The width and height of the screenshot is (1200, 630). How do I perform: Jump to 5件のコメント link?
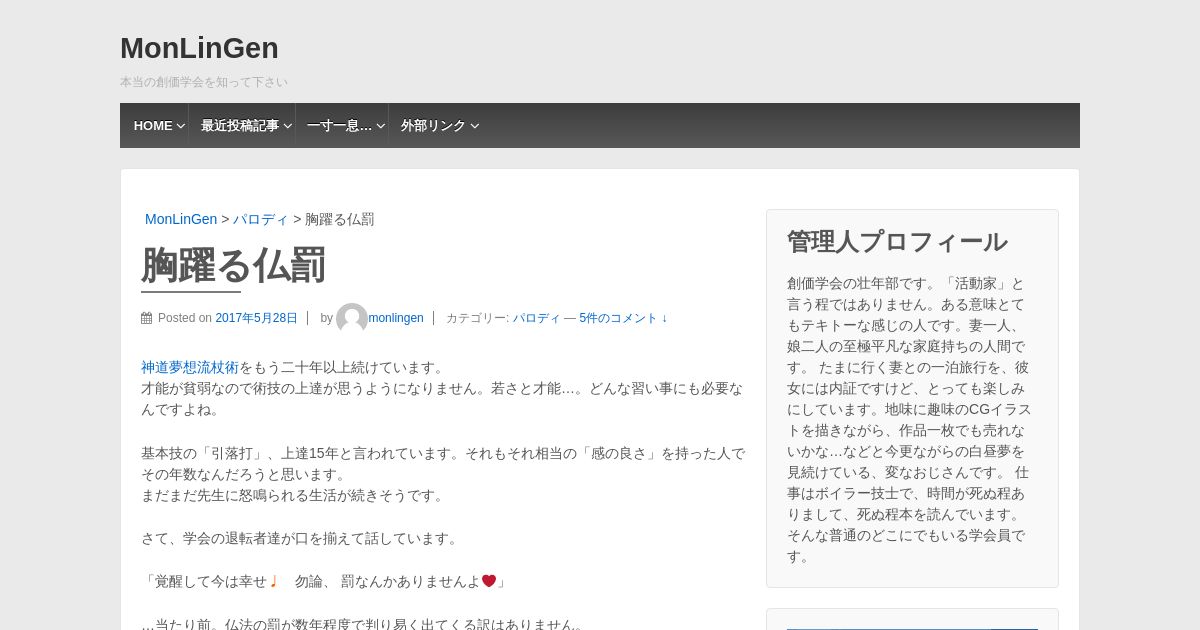[x=623, y=318]
